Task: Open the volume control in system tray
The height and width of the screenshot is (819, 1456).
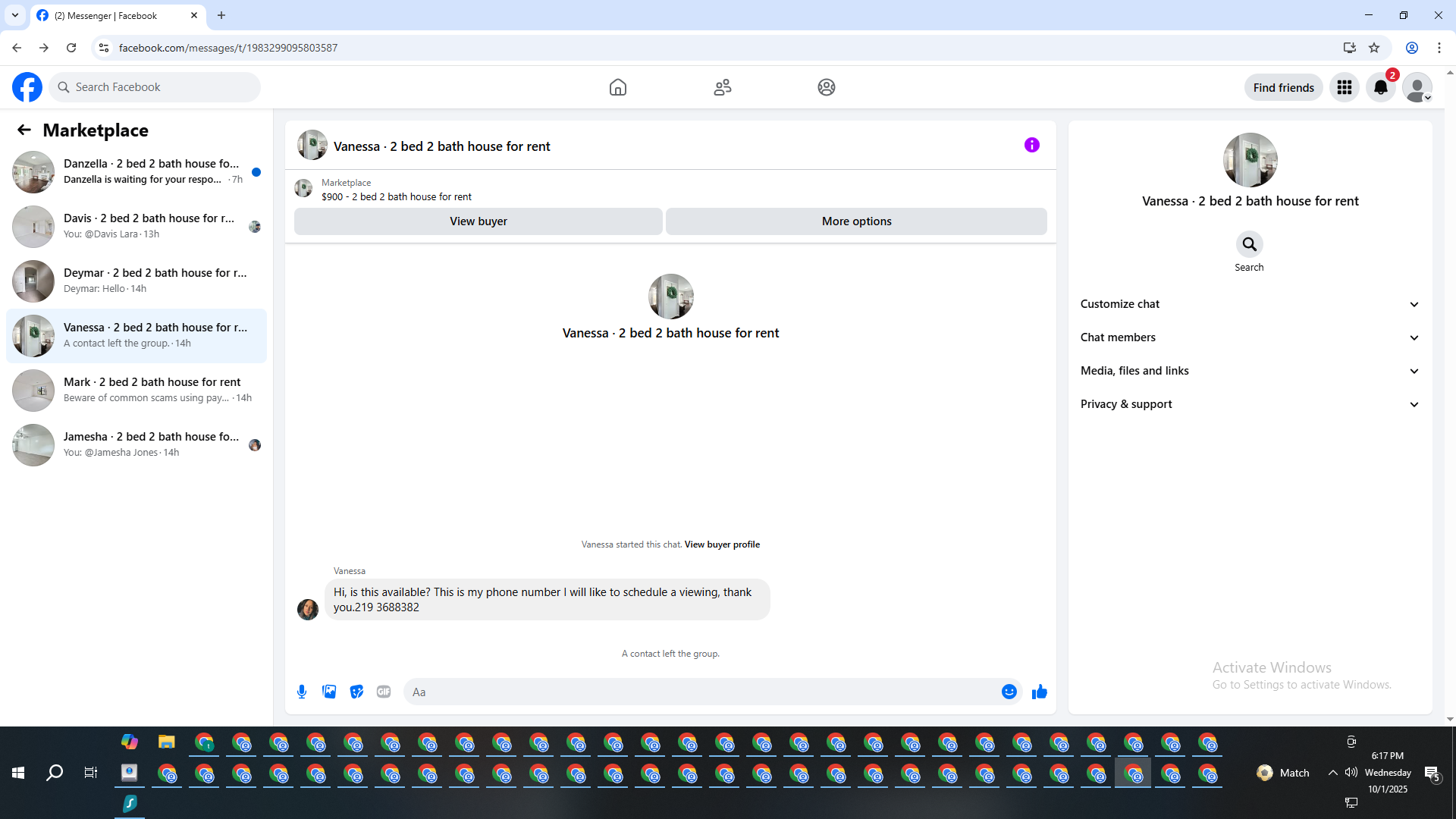Action: coord(1351,773)
